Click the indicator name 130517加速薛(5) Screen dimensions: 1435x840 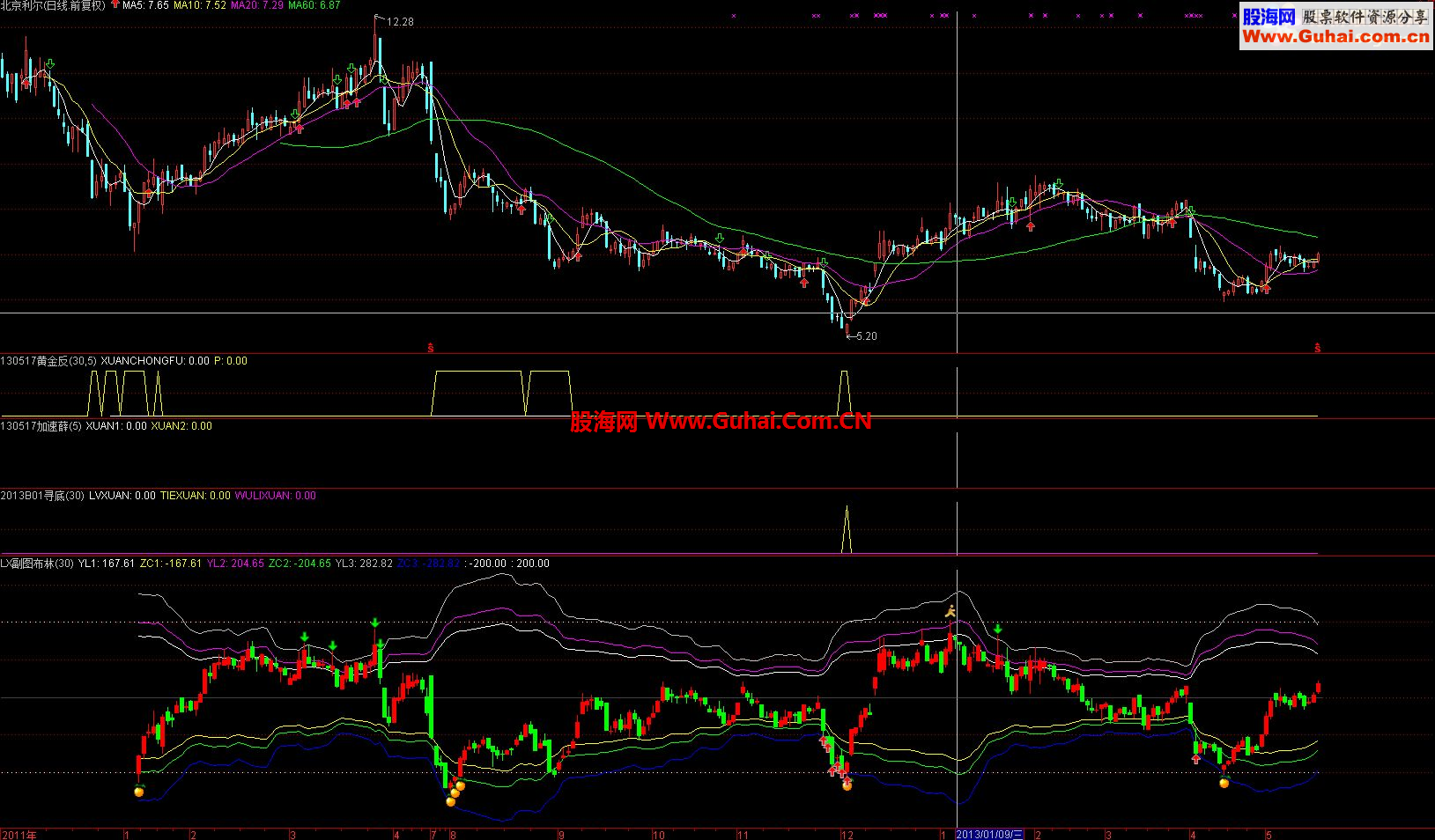click(41, 426)
